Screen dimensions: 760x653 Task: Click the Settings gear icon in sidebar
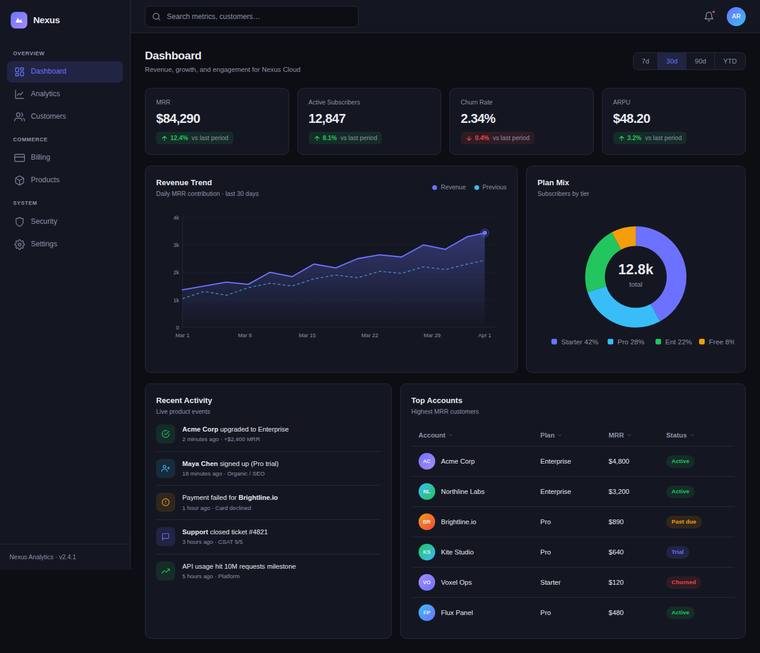tap(19, 244)
